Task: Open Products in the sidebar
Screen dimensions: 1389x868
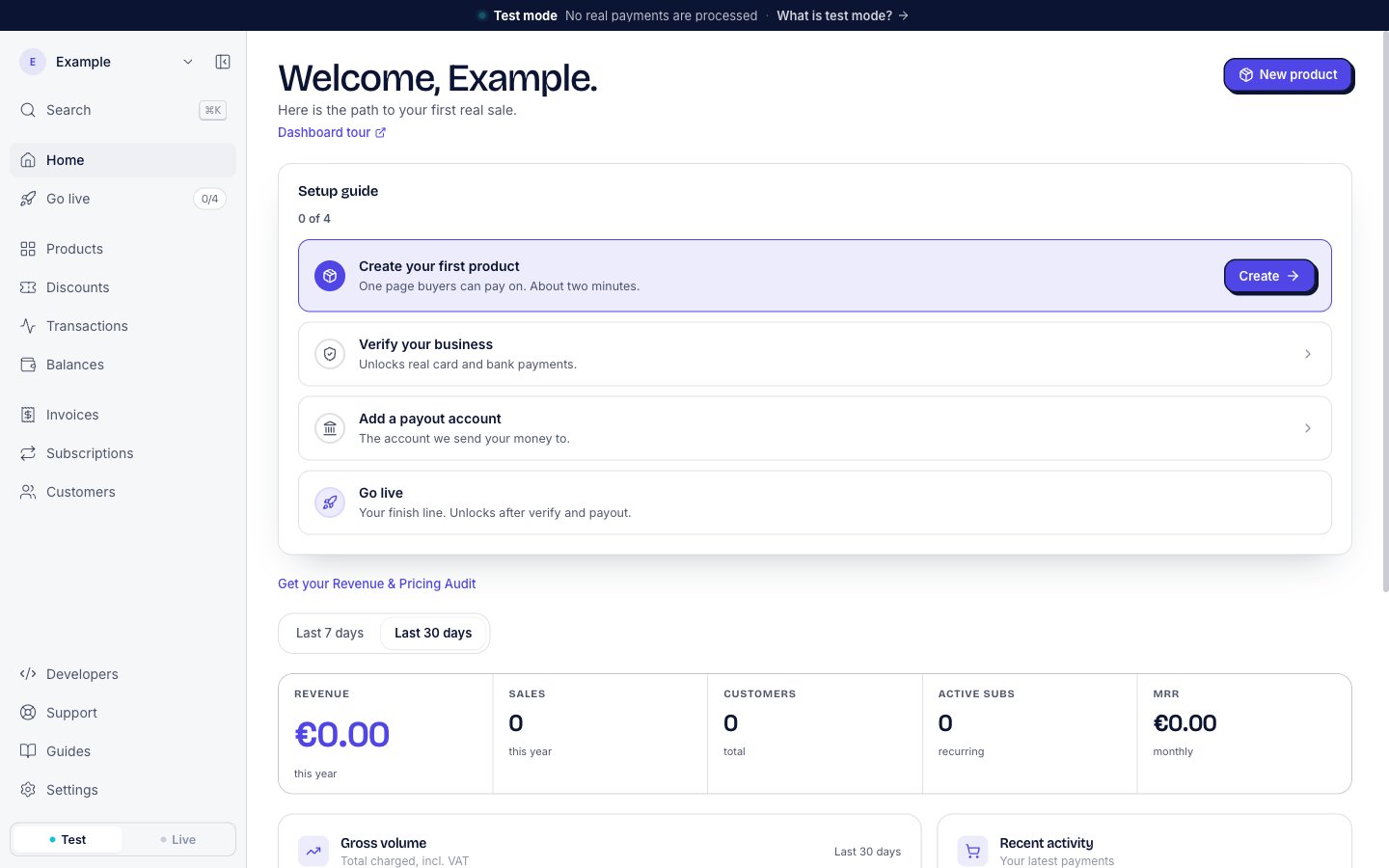Action: tap(123, 249)
